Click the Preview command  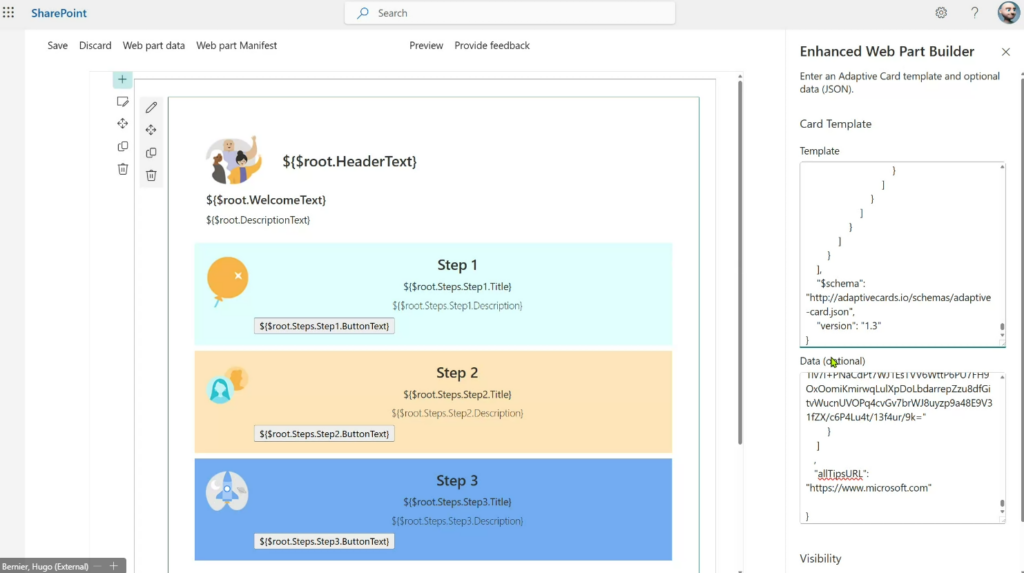pos(426,46)
